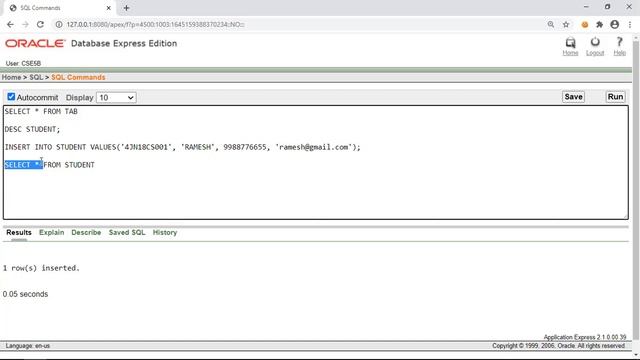The width and height of the screenshot is (640, 360).
Task: Click the editor resize grip corner
Action: [625, 216]
